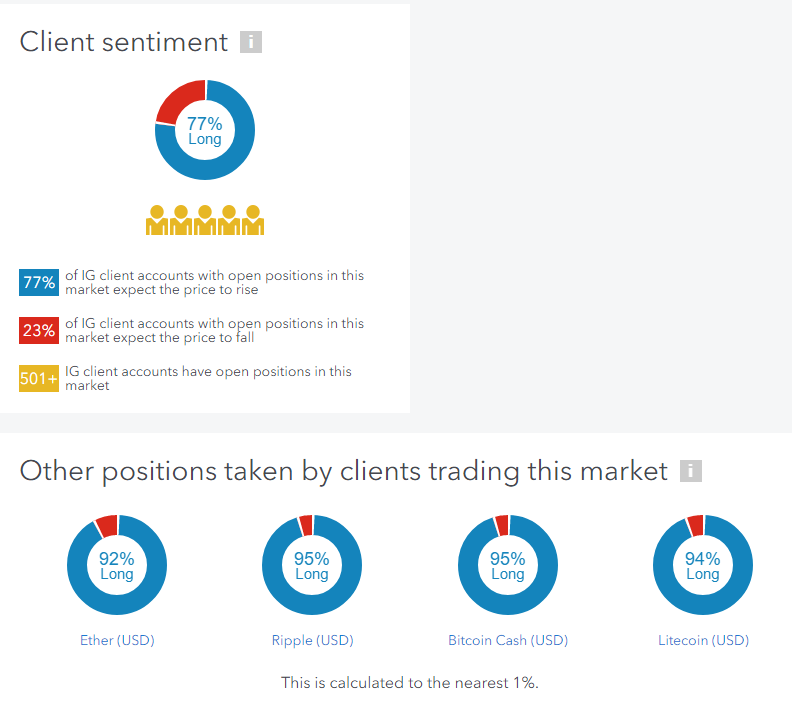Click the yellow client accounts people icon
The width and height of the screenshot is (792, 703).
[205, 220]
